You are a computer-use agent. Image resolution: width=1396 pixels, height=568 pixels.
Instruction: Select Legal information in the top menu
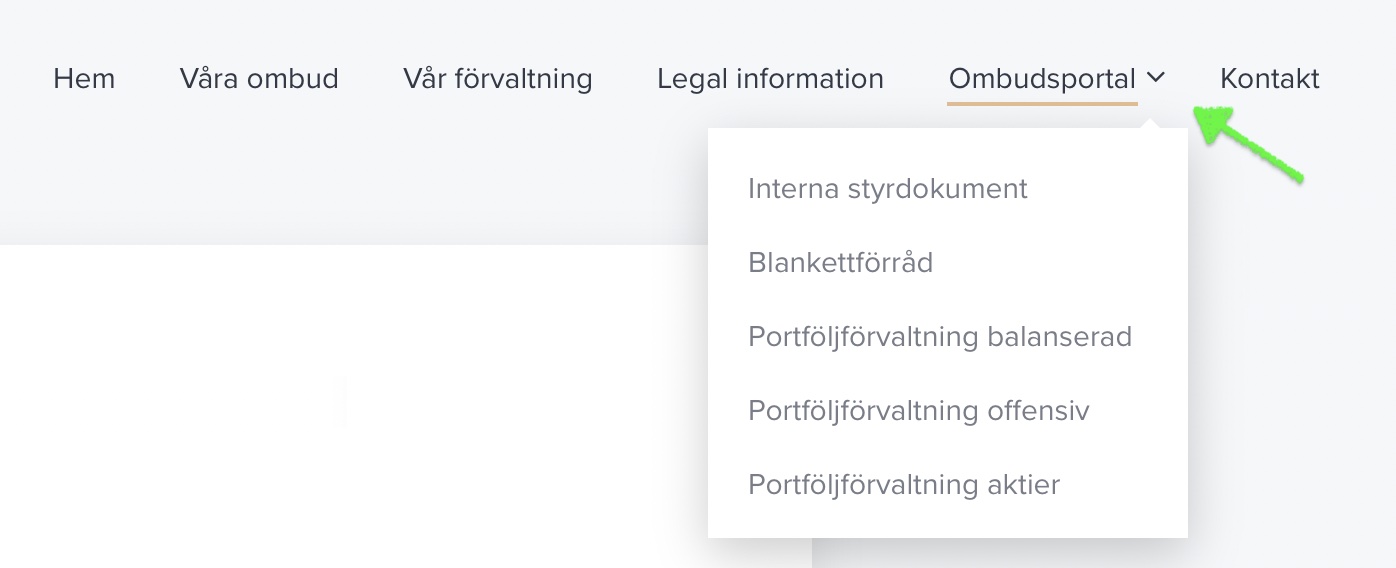point(770,79)
